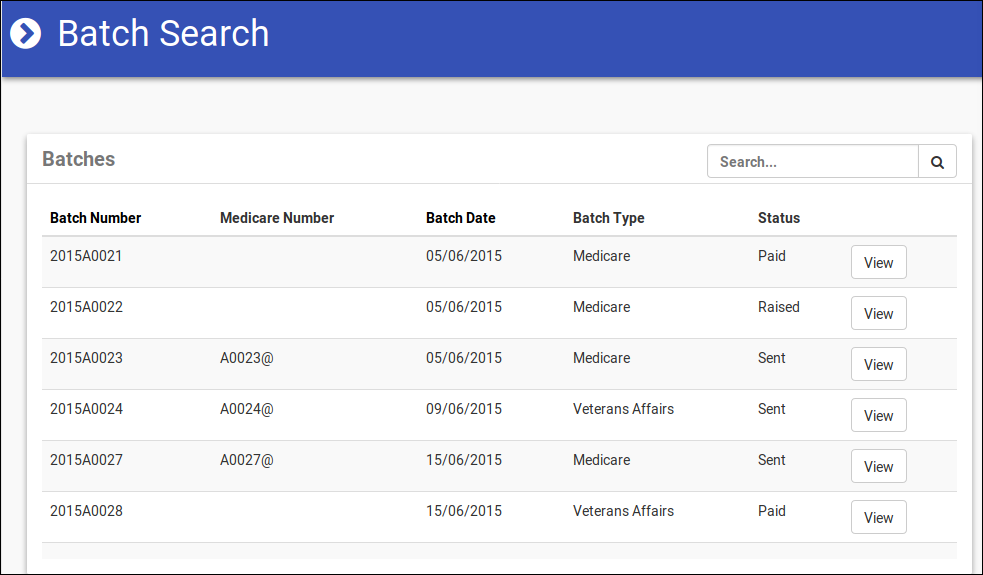The height and width of the screenshot is (575, 983).
Task: Click the Batches panel heading
Action: (78, 159)
